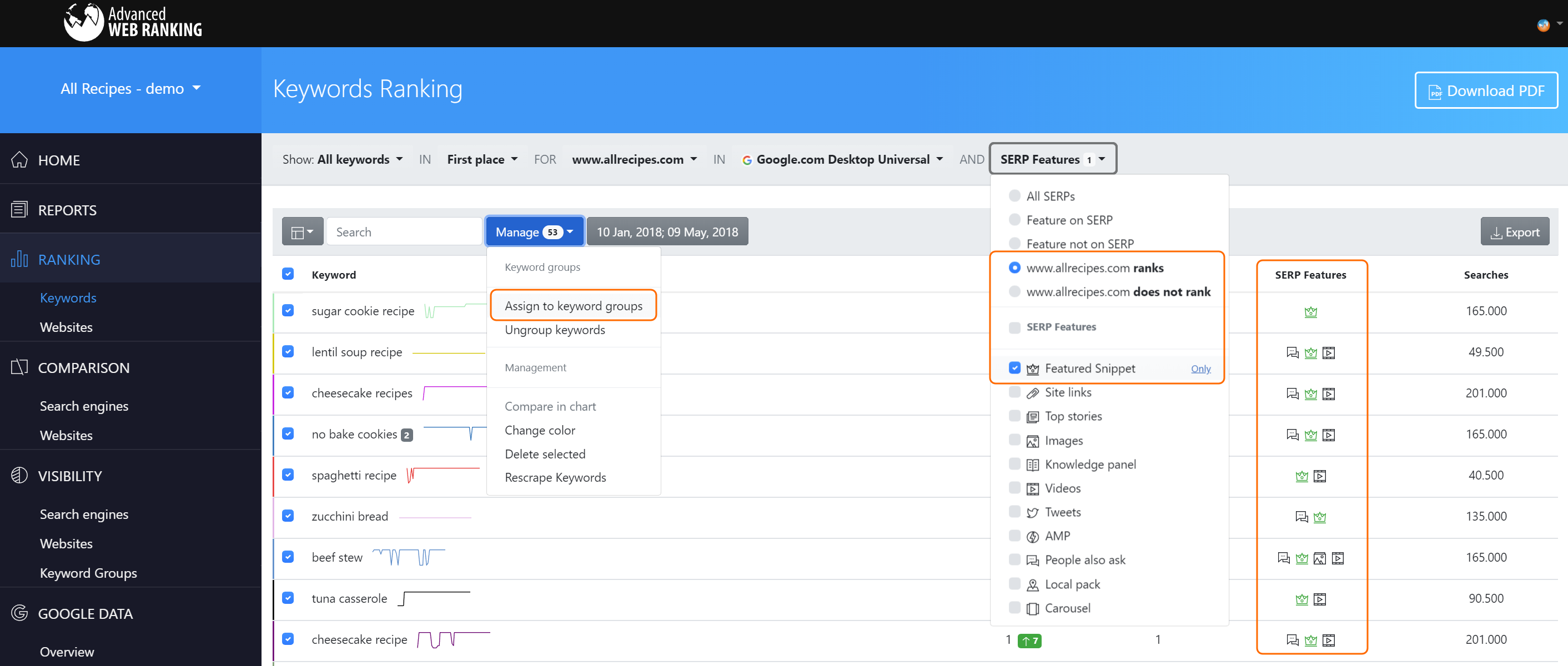Screen dimensions: 1568x666
Task: Choose Change color menu entry
Action: (540, 430)
